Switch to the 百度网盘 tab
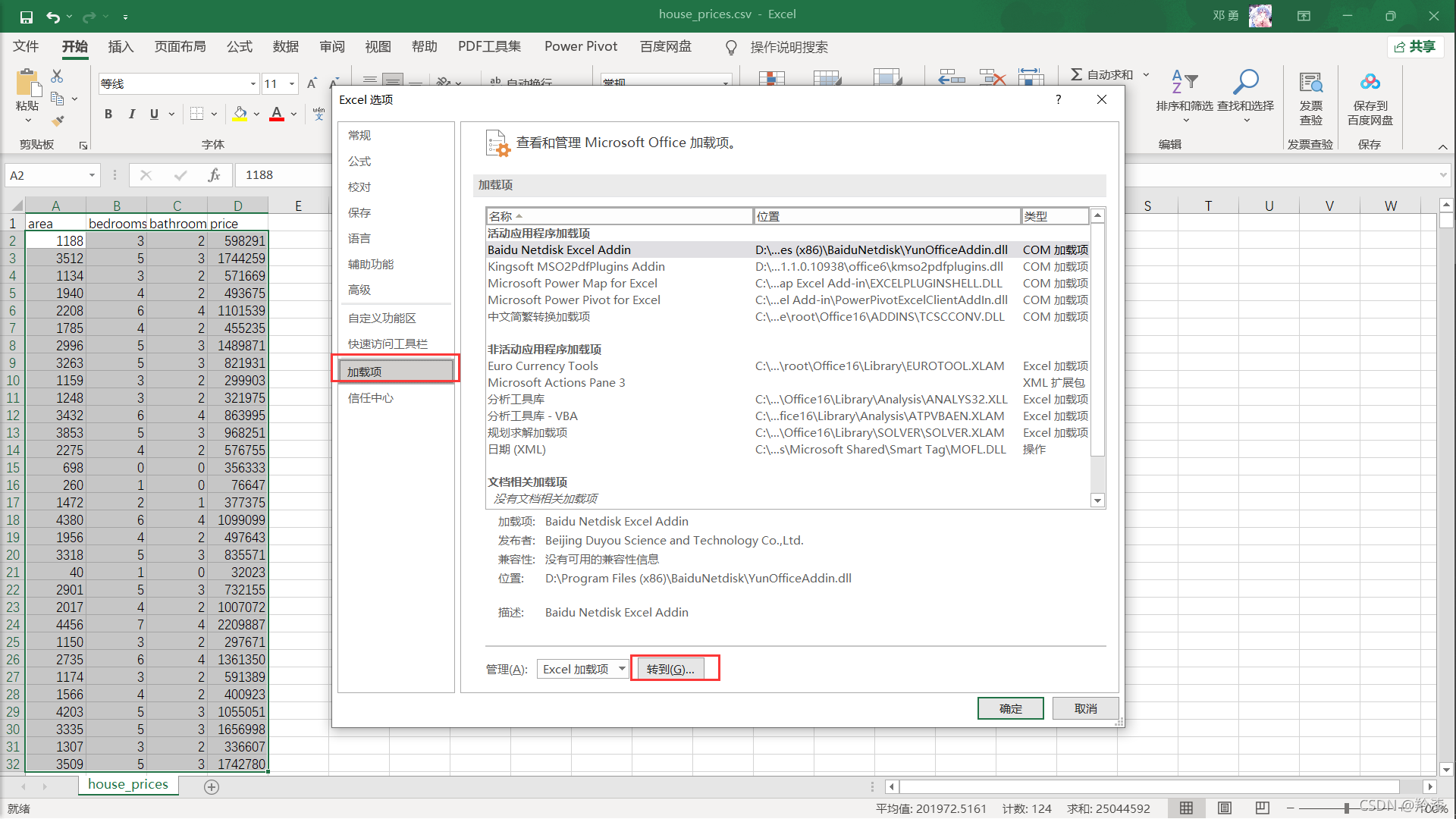Screen dimensions: 1456x819 point(666,47)
